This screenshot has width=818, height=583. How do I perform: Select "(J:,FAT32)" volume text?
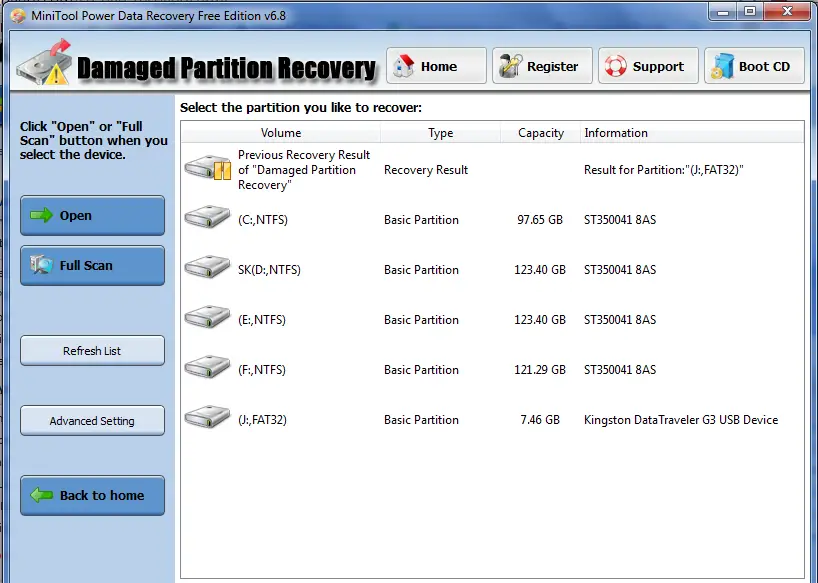tap(262, 420)
